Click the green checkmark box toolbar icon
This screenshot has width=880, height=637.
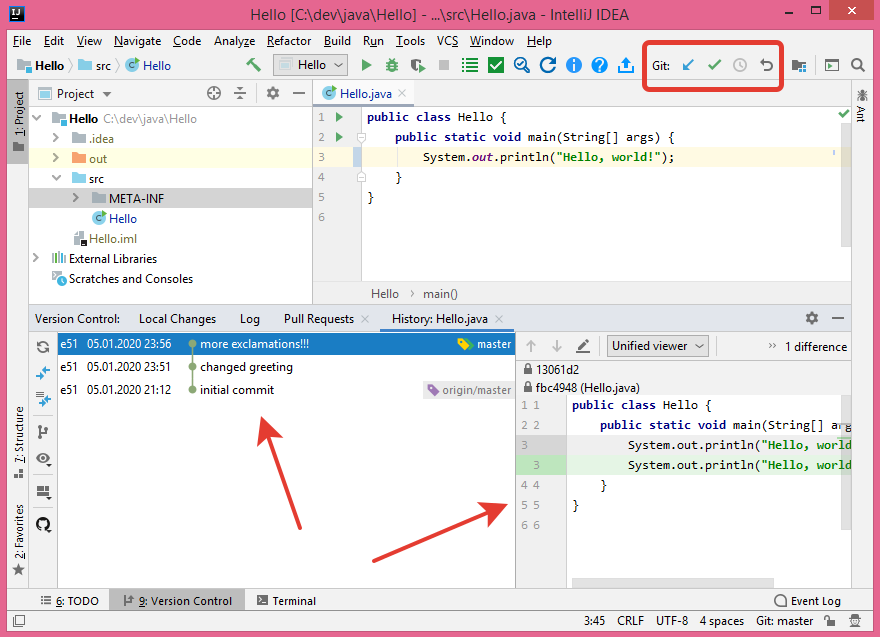(x=496, y=66)
